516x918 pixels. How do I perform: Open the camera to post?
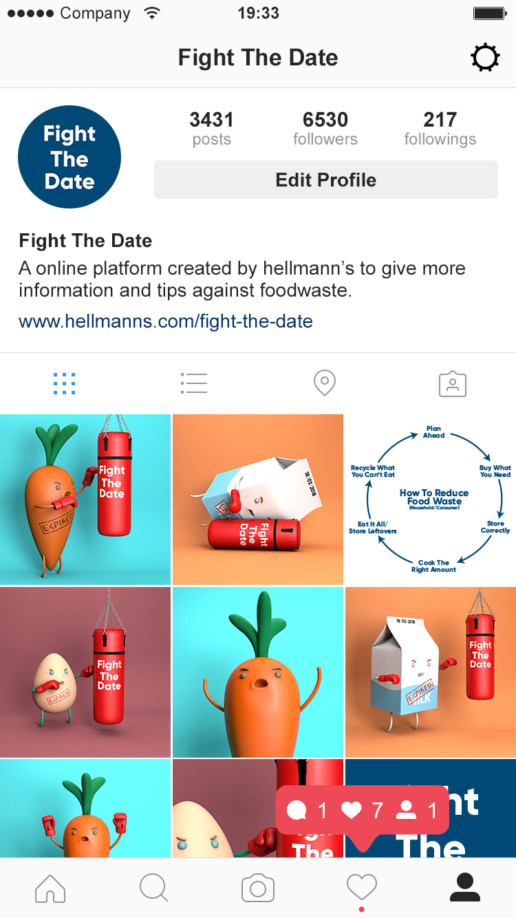coord(258,888)
